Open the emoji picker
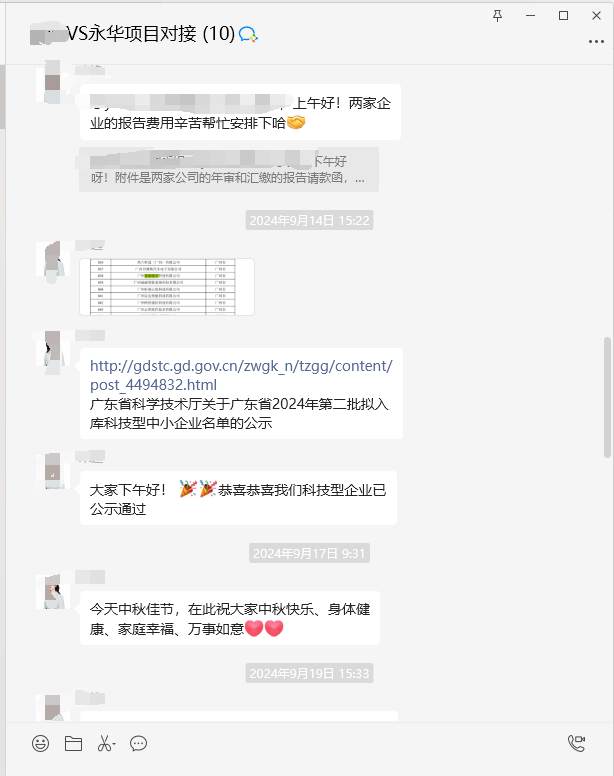 41,743
